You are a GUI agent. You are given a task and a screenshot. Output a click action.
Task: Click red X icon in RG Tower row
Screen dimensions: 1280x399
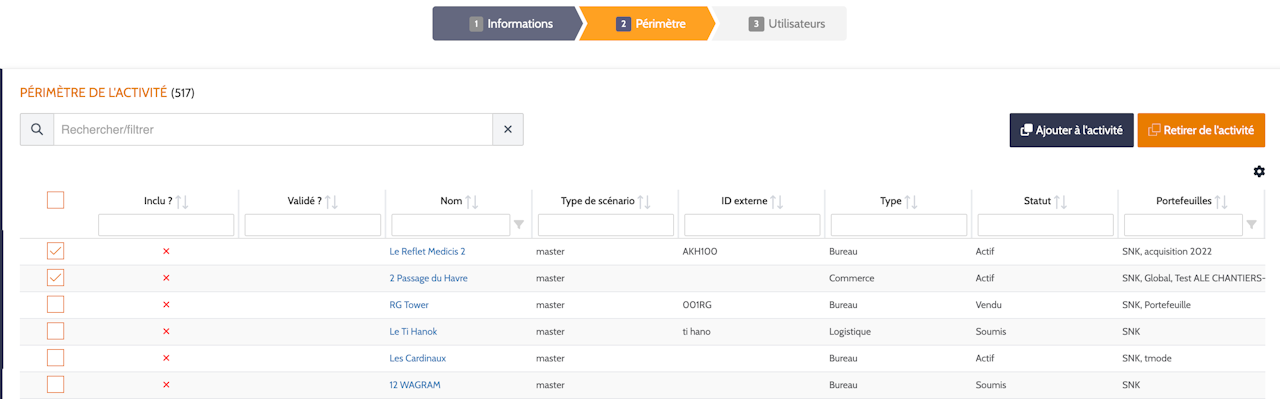(x=166, y=305)
